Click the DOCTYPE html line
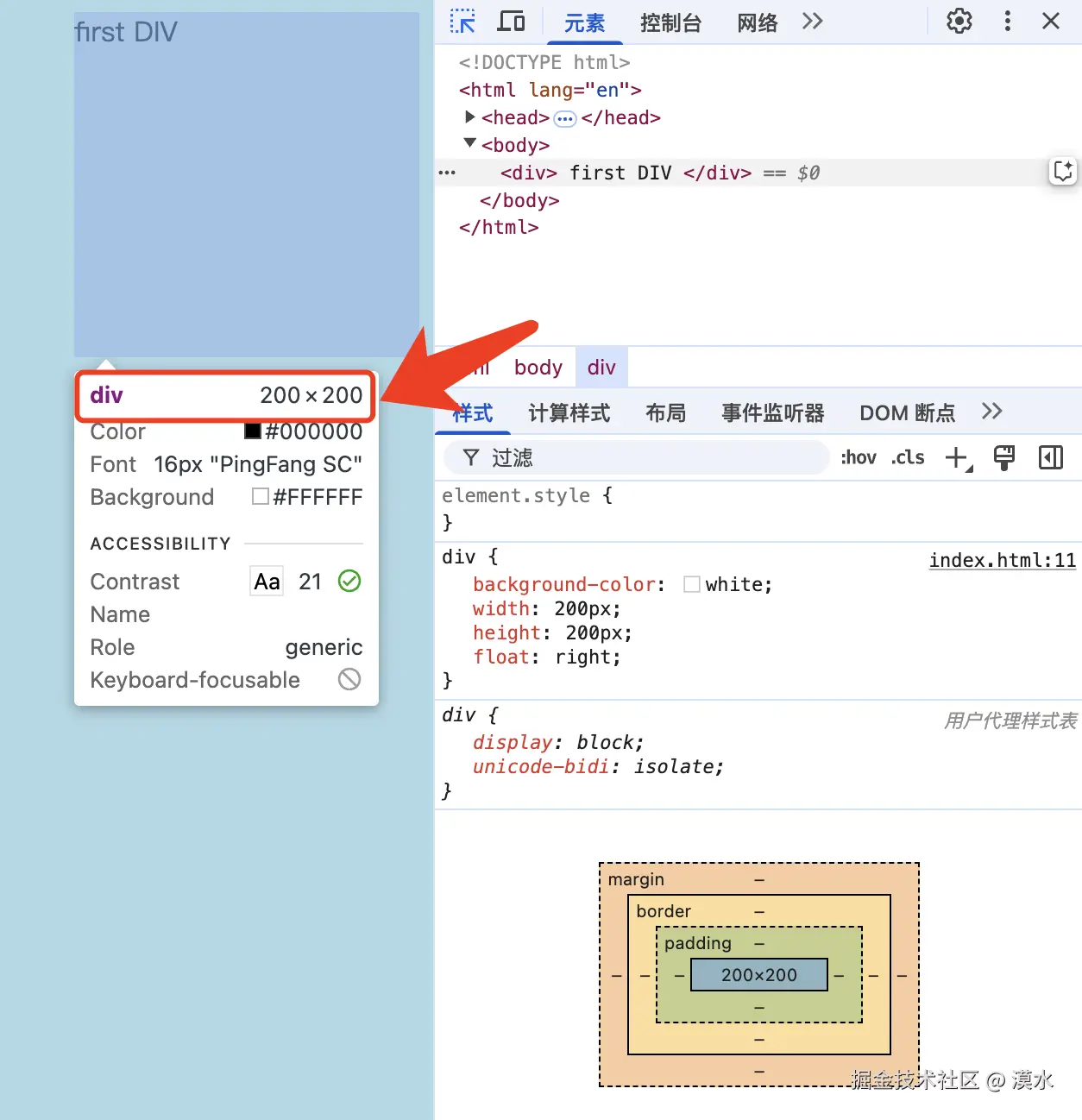The image size is (1082, 1120). (544, 62)
